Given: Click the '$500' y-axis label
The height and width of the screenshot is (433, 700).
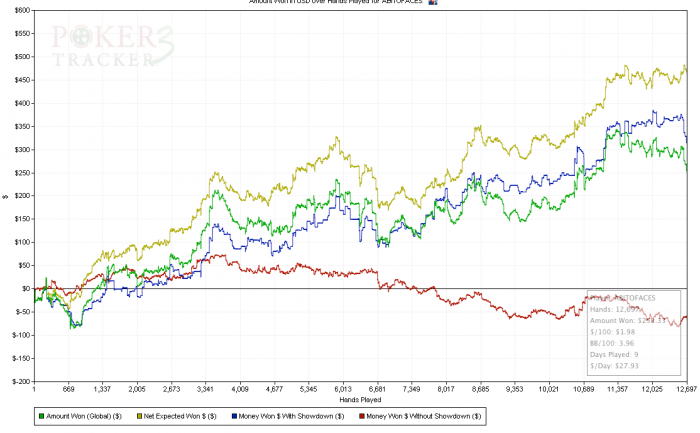Looking at the screenshot, I should coord(22,57).
